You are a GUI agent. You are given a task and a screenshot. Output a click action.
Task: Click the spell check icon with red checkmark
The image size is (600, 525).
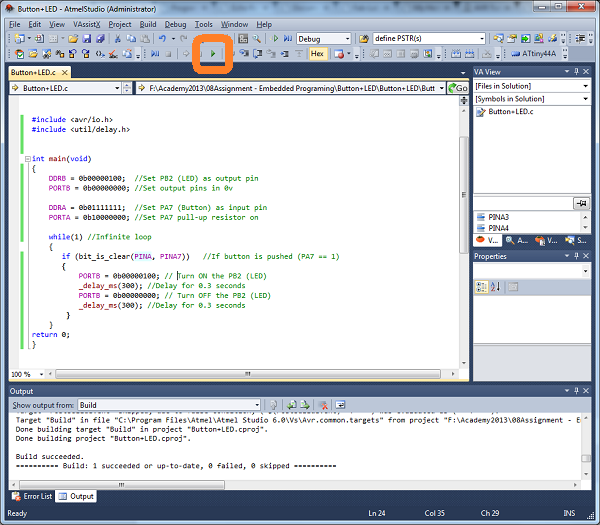(x=112, y=54)
